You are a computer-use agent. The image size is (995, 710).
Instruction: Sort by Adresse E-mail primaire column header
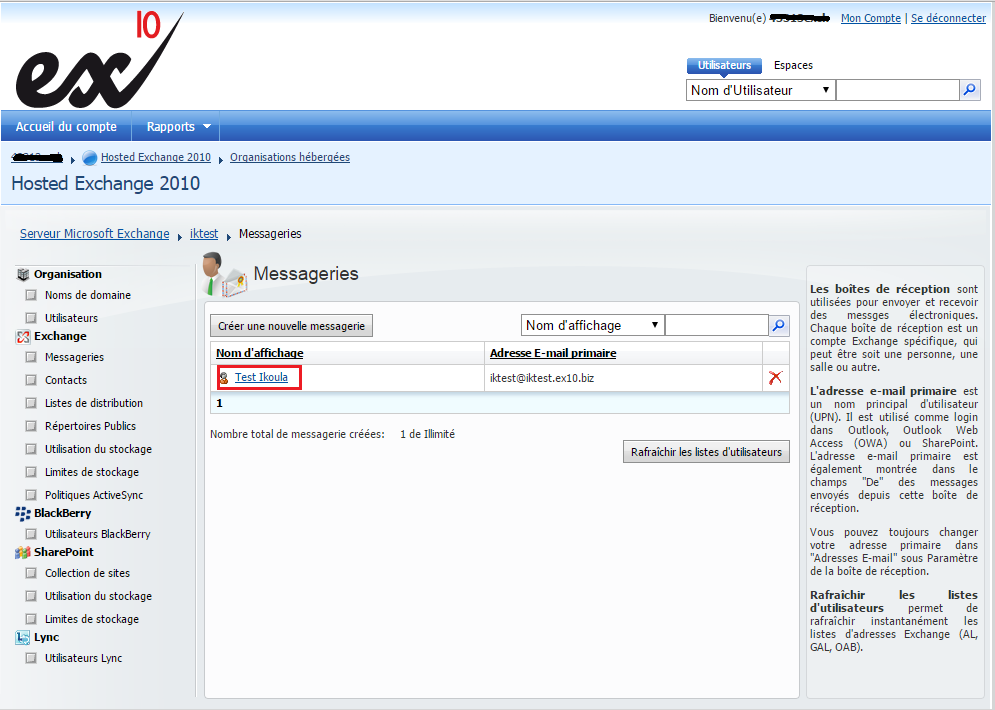(x=553, y=353)
